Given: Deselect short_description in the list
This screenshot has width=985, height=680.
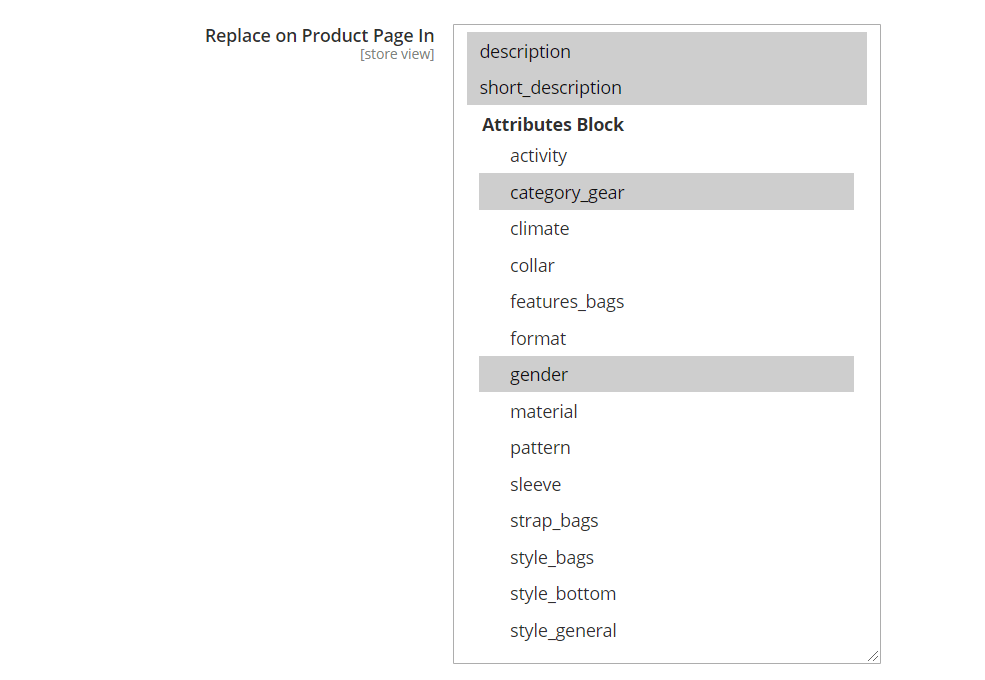Looking at the screenshot, I should pos(550,88).
